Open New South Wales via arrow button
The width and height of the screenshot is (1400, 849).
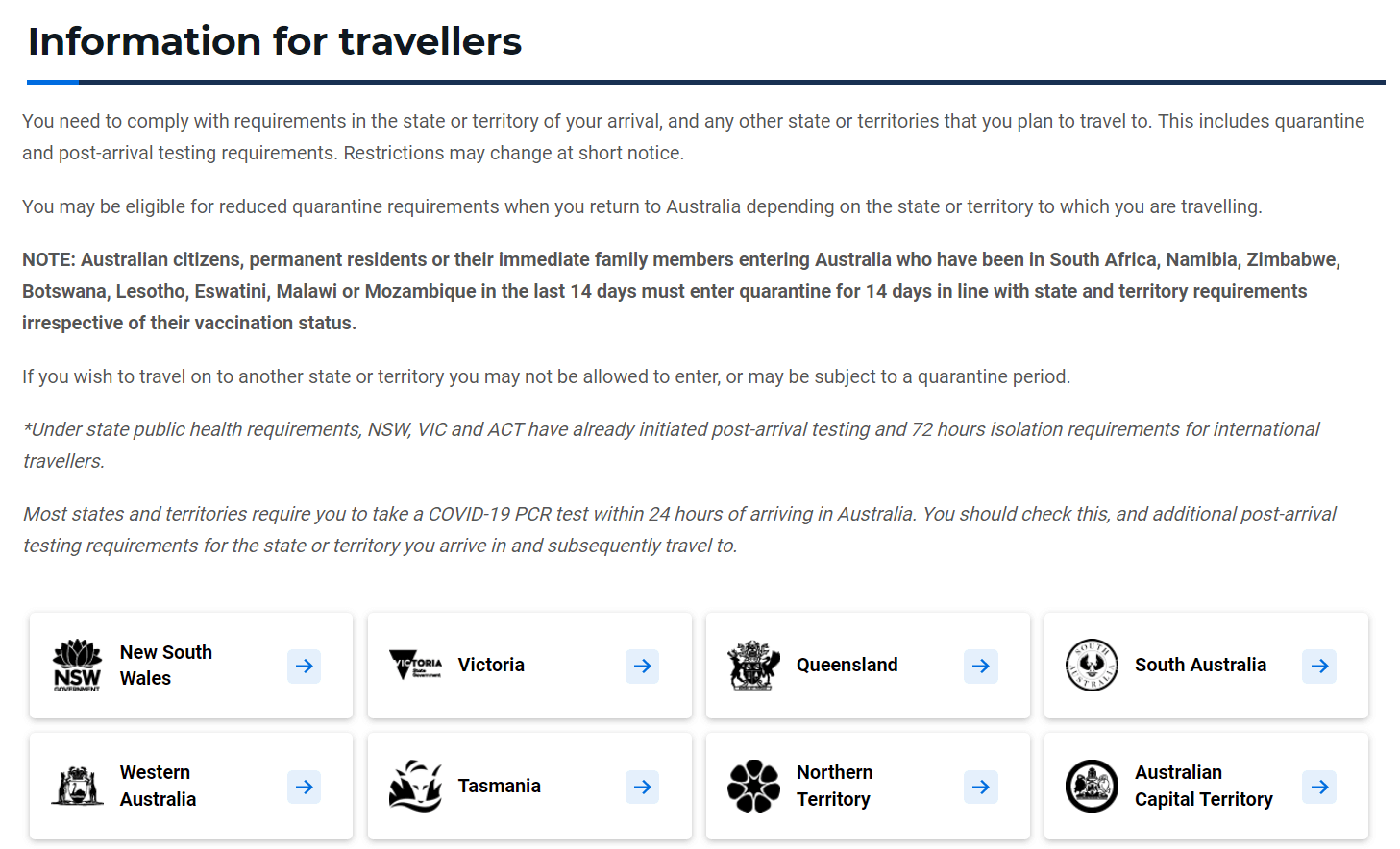(x=305, y=666)
